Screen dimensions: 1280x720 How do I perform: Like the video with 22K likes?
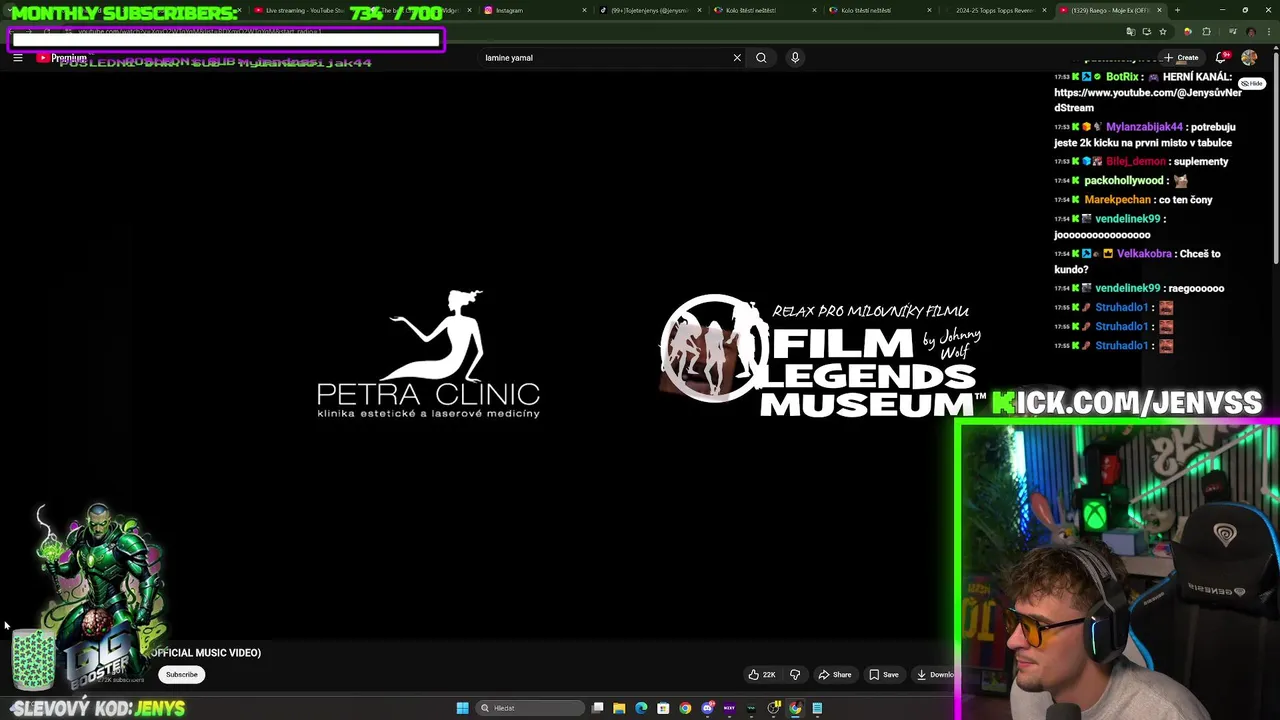tap(762, 675)
